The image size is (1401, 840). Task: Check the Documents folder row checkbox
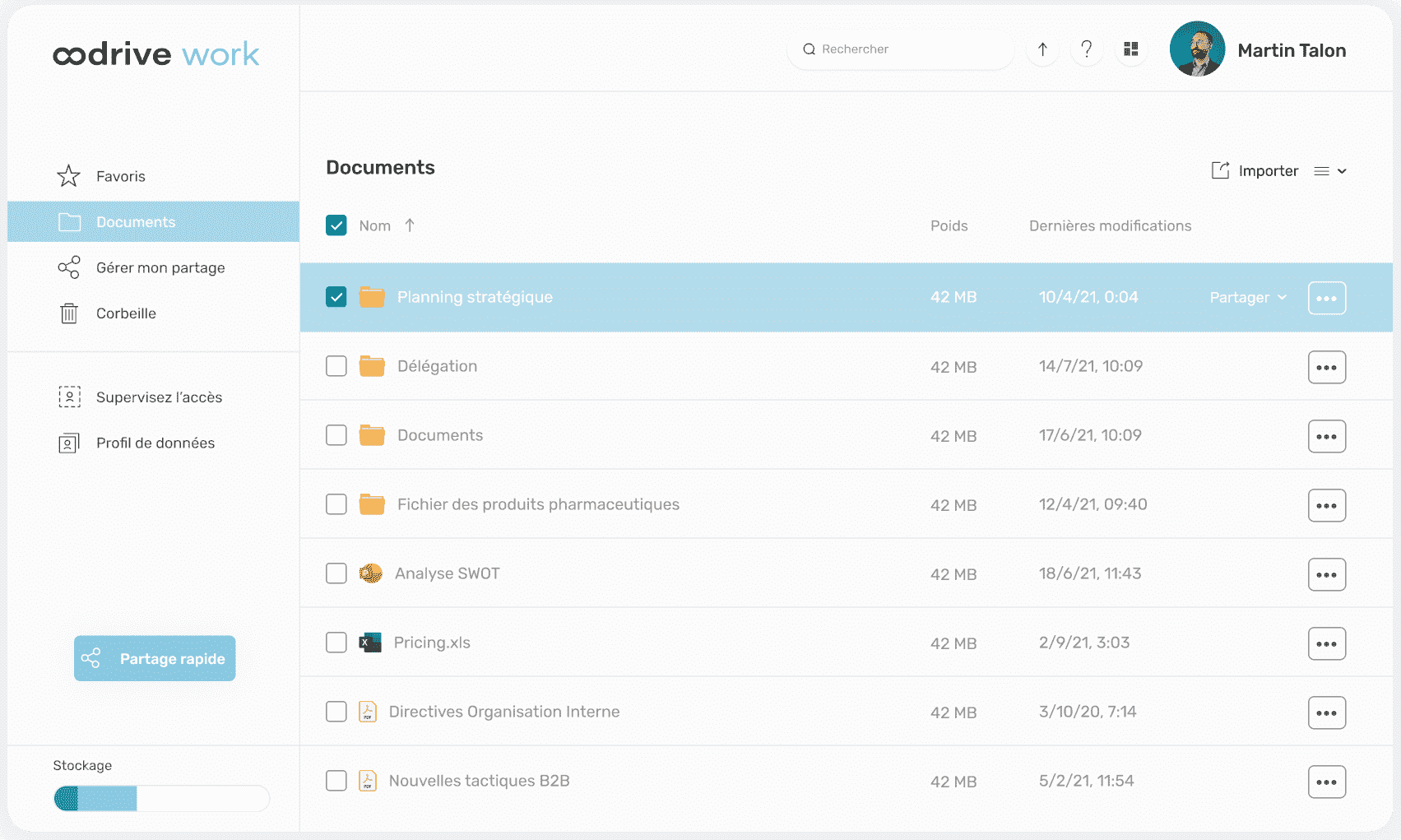click(x=336, y=435)
